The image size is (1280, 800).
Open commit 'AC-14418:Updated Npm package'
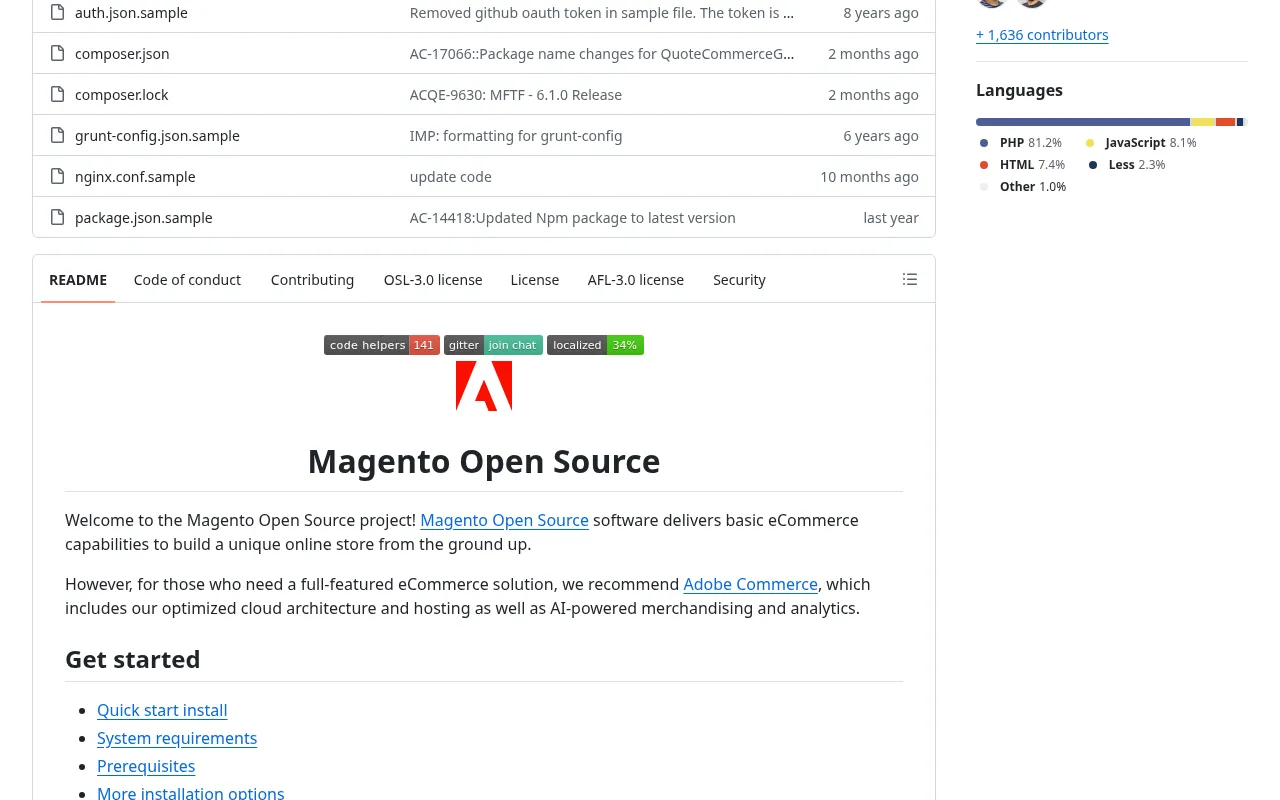[x=573, y=218]
